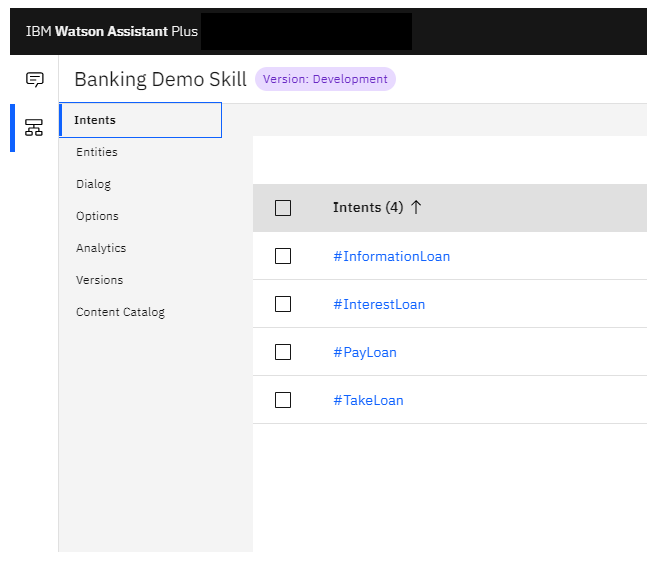Open the Analytics page
661x566 pixels.
tap(101, 248)
